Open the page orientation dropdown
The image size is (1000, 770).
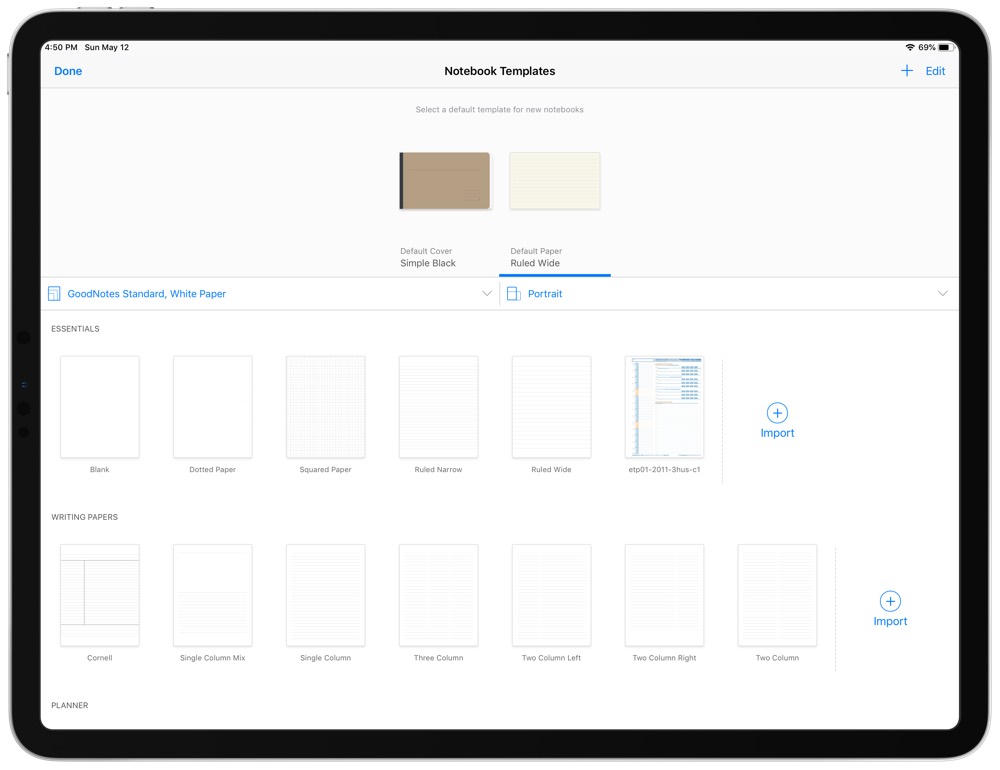[941, 293]
